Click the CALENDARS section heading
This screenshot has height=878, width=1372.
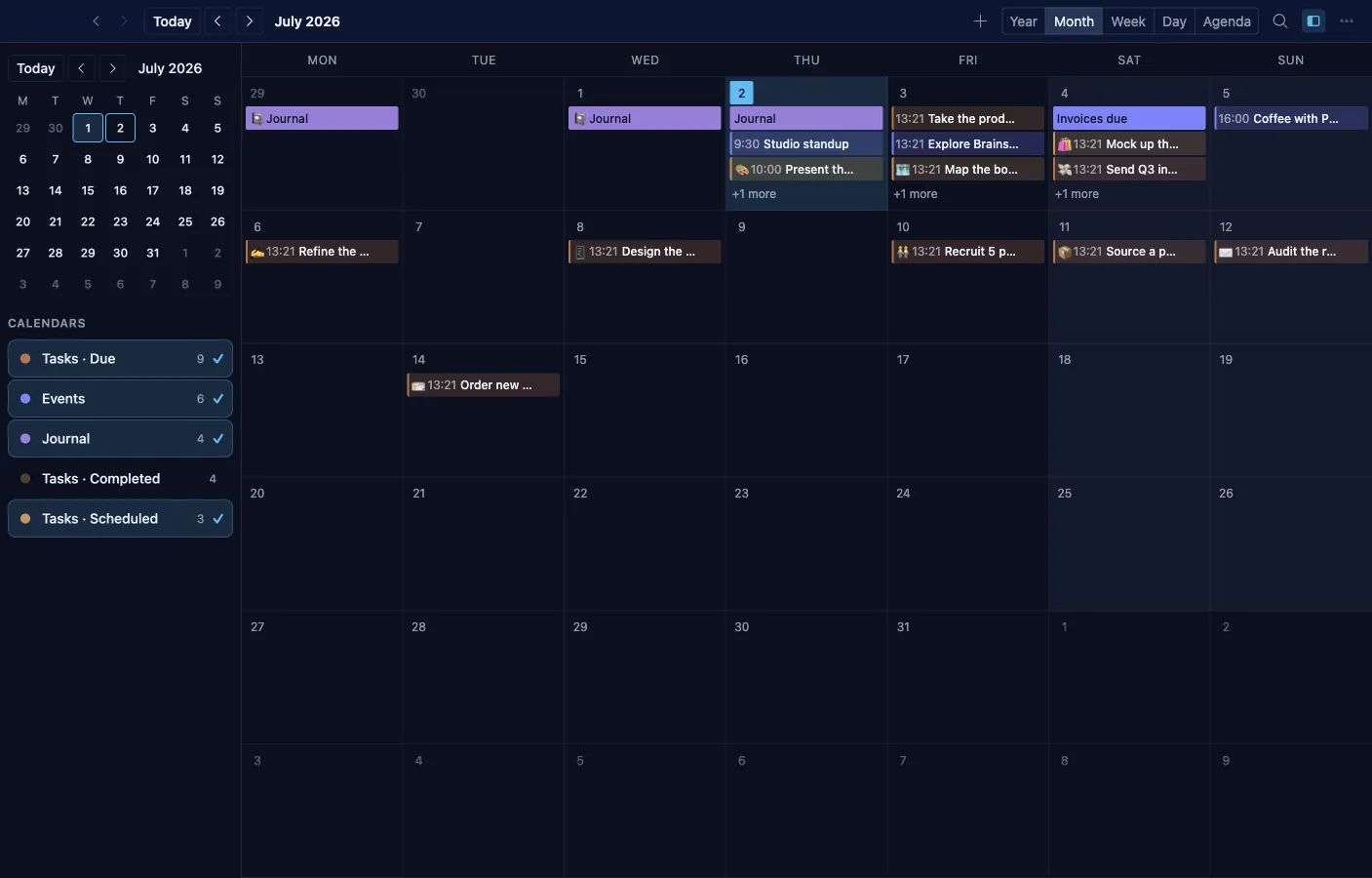pyautogui.click(x=47, y=323)
